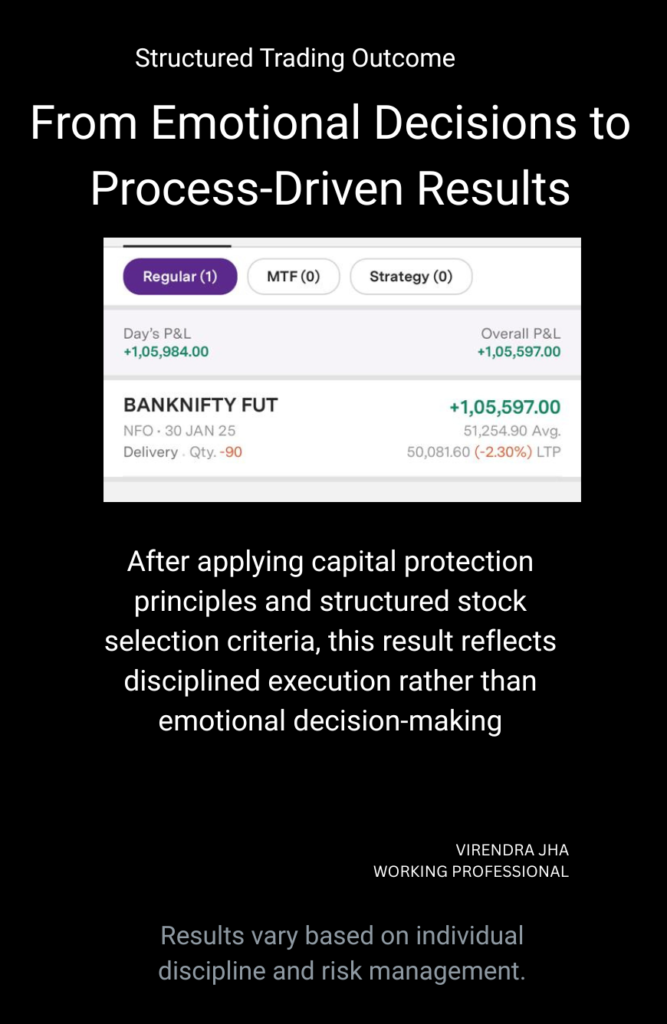
Task: Click the name Virendra Jha
Action: coord(512,850)
